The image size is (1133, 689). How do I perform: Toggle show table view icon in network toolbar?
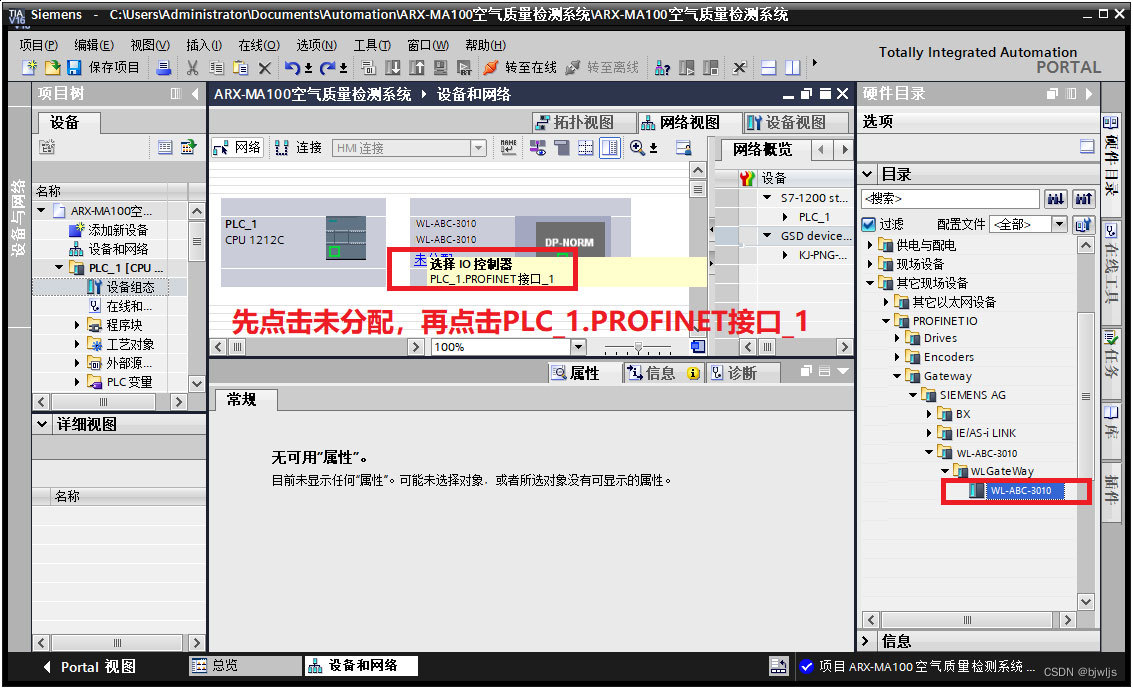click(610, 147)
